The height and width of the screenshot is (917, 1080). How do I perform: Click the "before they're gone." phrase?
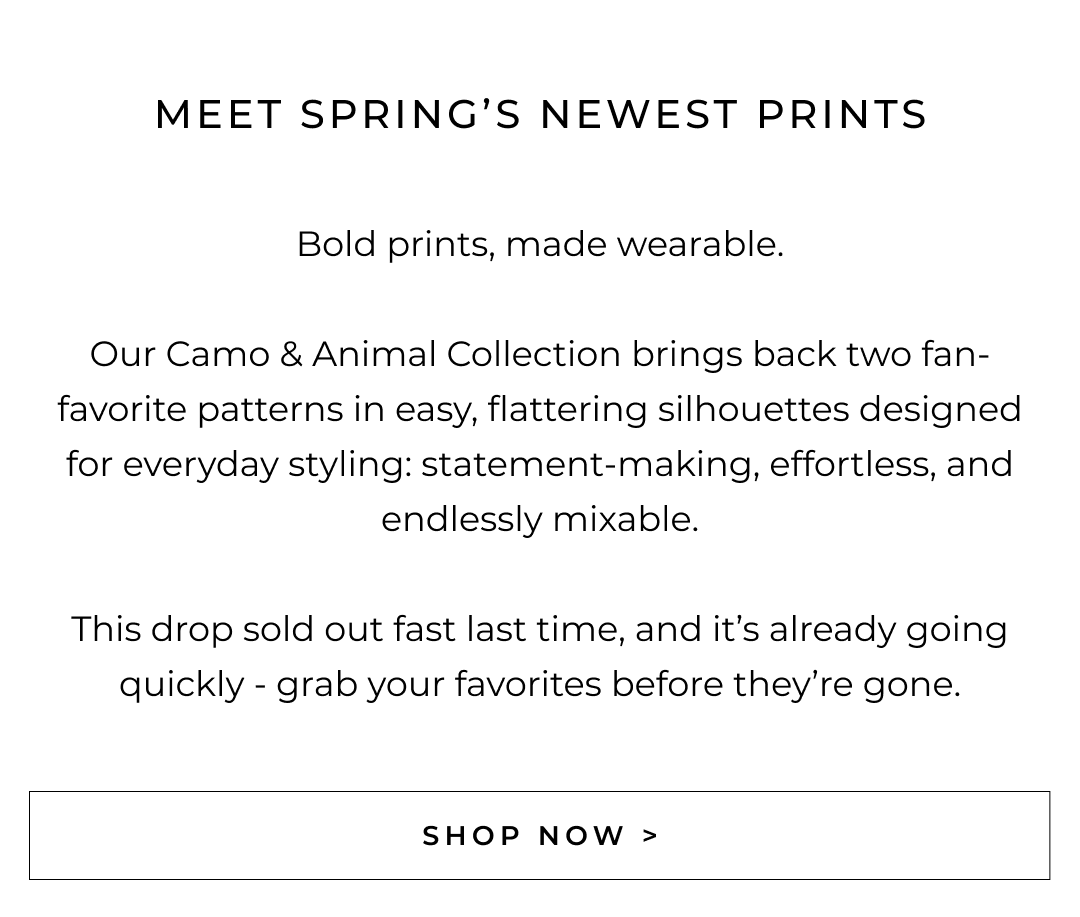[786, 684]
